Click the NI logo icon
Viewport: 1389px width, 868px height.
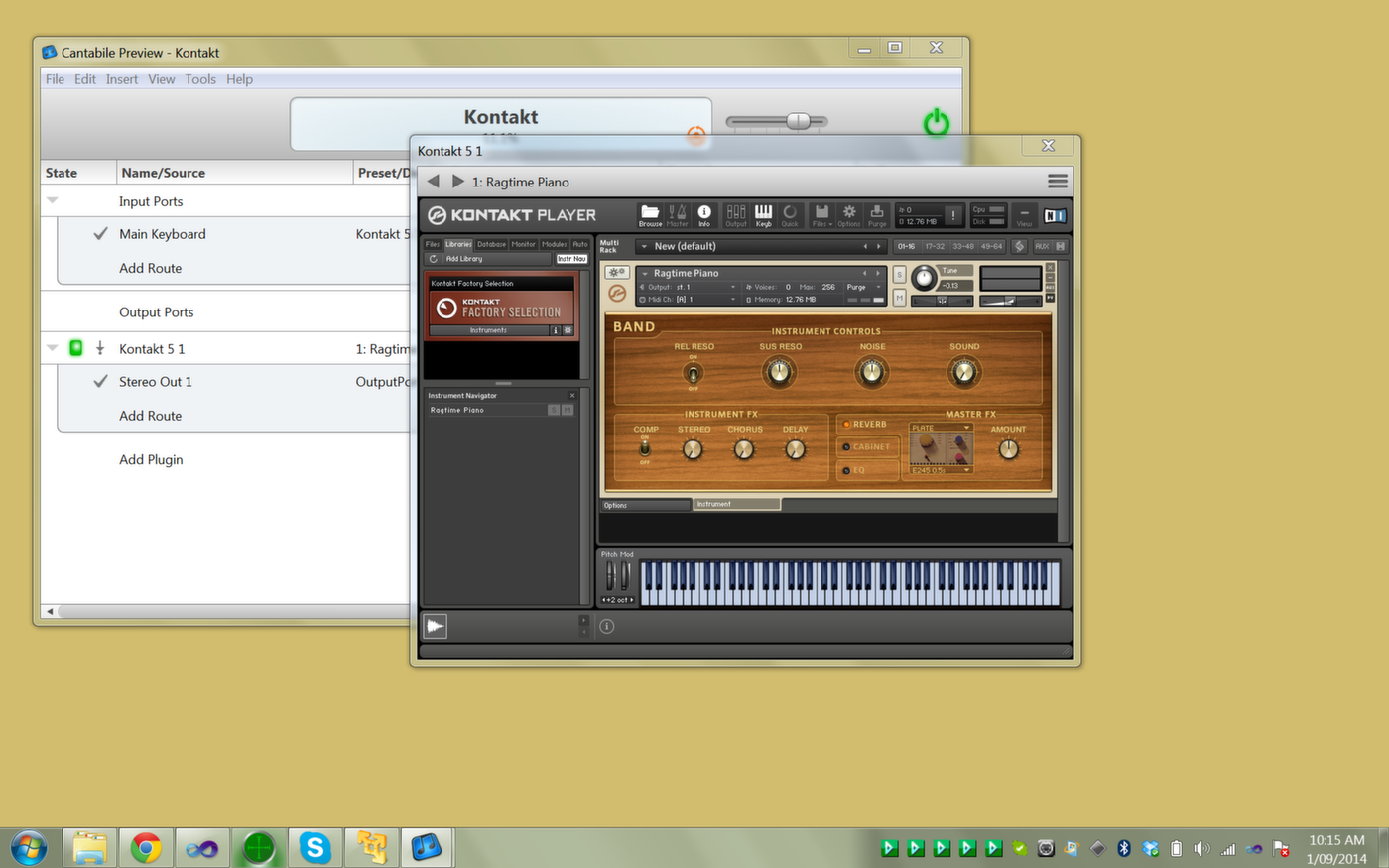point(1055,215)
